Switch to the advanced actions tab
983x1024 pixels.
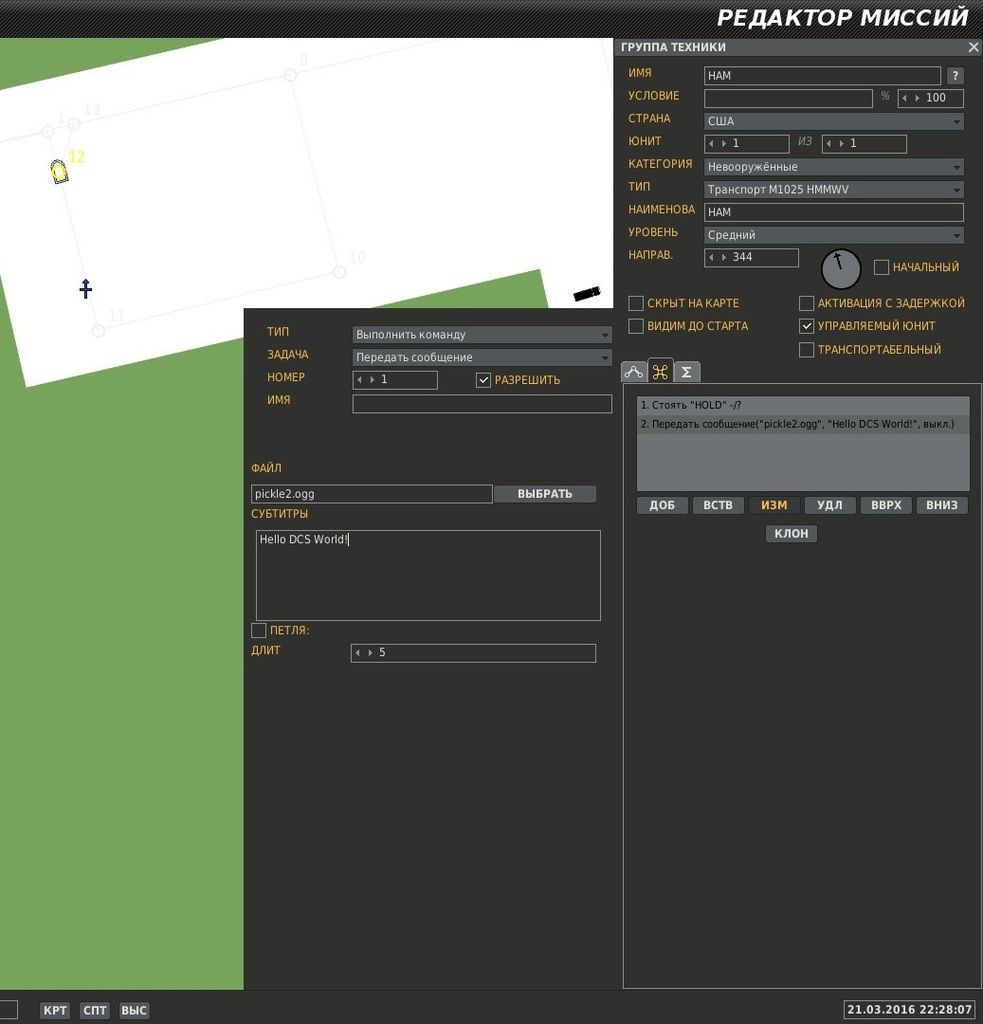(x=660, y=372)
